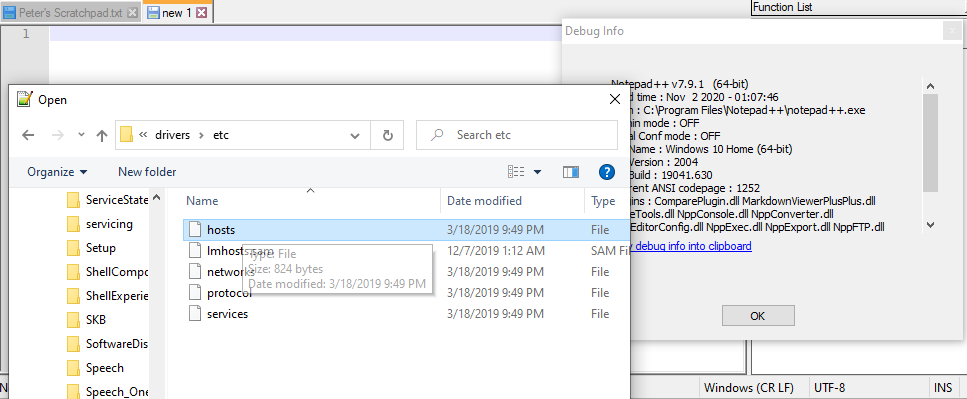Select Speech_One folder in tree
Screen dimensions: 967x399
(107, 392)
